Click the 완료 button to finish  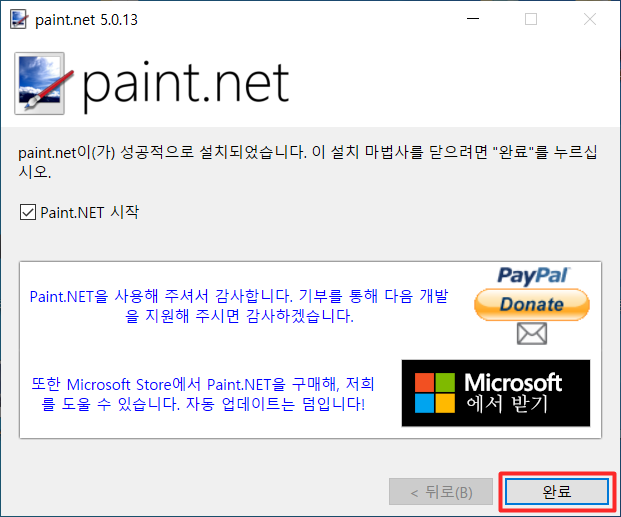[557, 492]
